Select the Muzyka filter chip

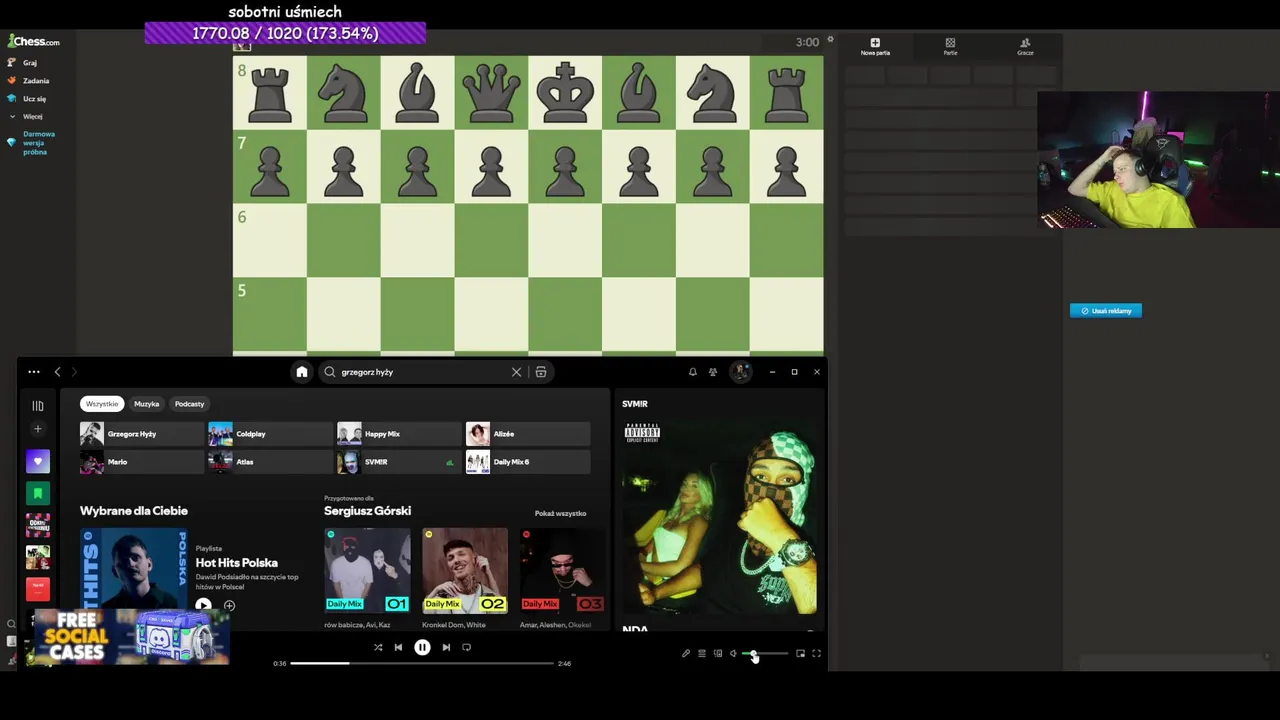[147, 404]
